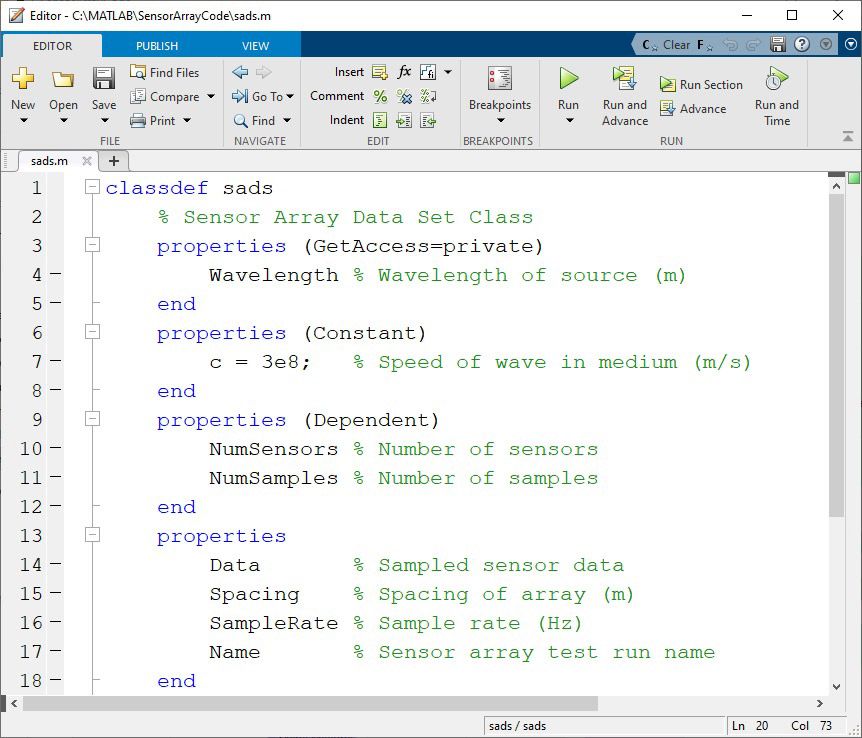
Task: Comment the selected code lines
Action: 379,96
